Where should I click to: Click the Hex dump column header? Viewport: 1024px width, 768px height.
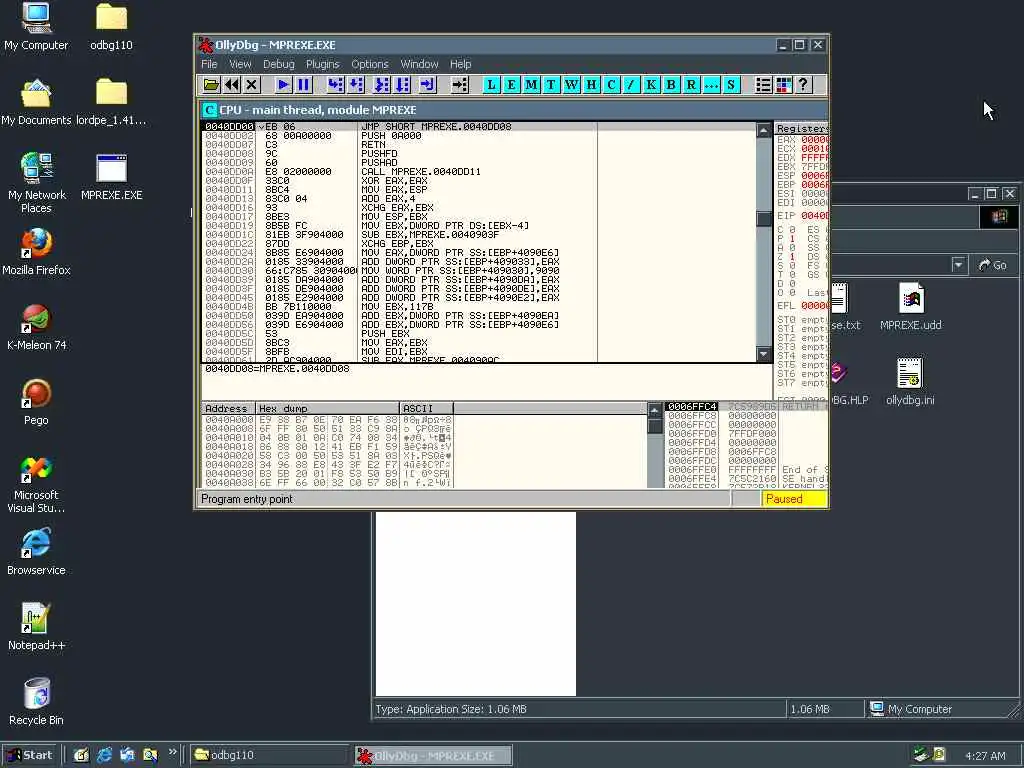(327, 409)
